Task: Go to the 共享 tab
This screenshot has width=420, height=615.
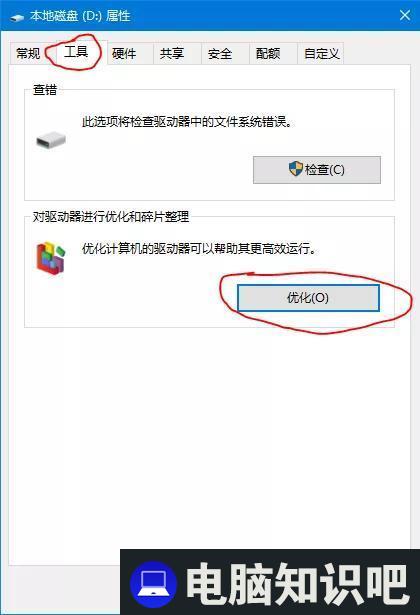Action: [172, 53]
